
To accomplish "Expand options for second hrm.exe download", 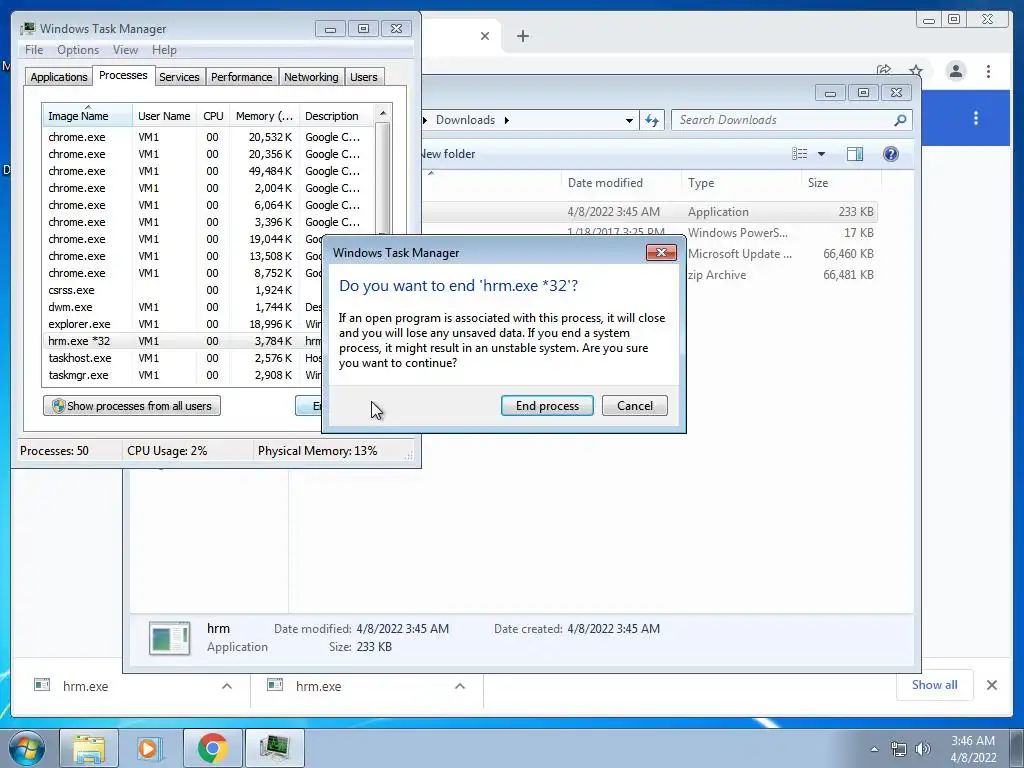I will coord(460,686).
